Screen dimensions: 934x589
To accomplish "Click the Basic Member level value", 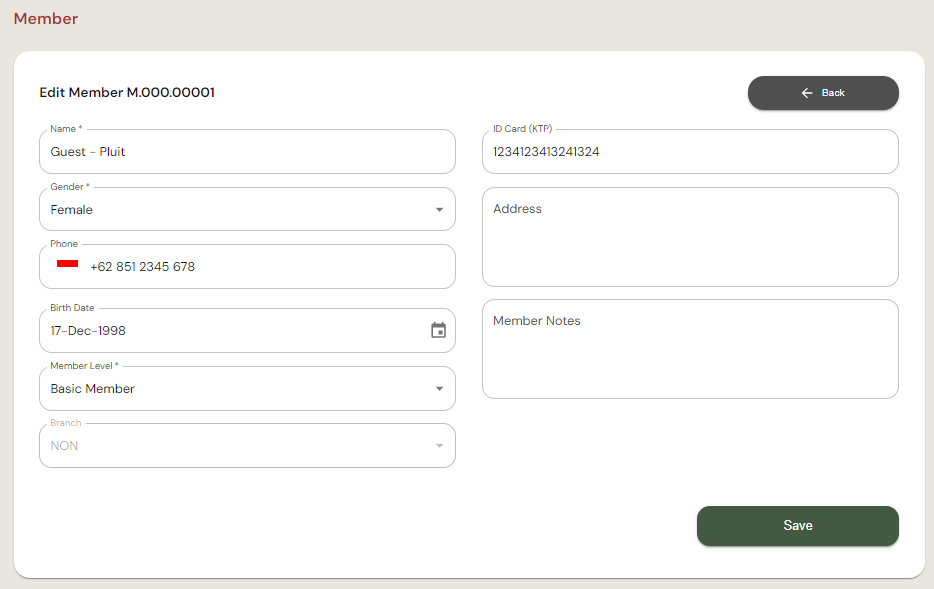I will pos(93,389).
